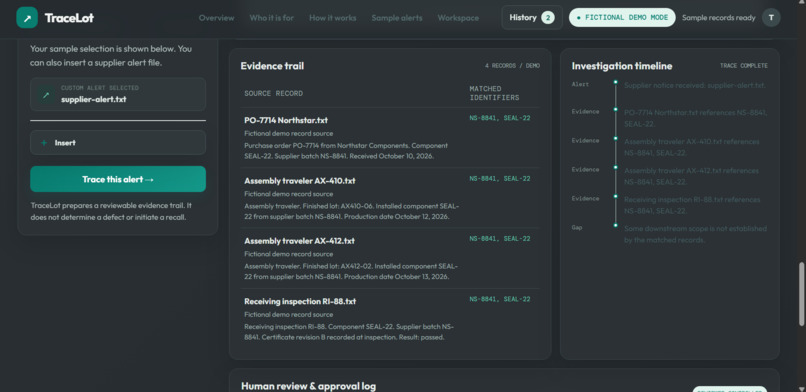806x392 pixels.
Task: Click Supplier notice received timeline entry
Action: point(694,85)
